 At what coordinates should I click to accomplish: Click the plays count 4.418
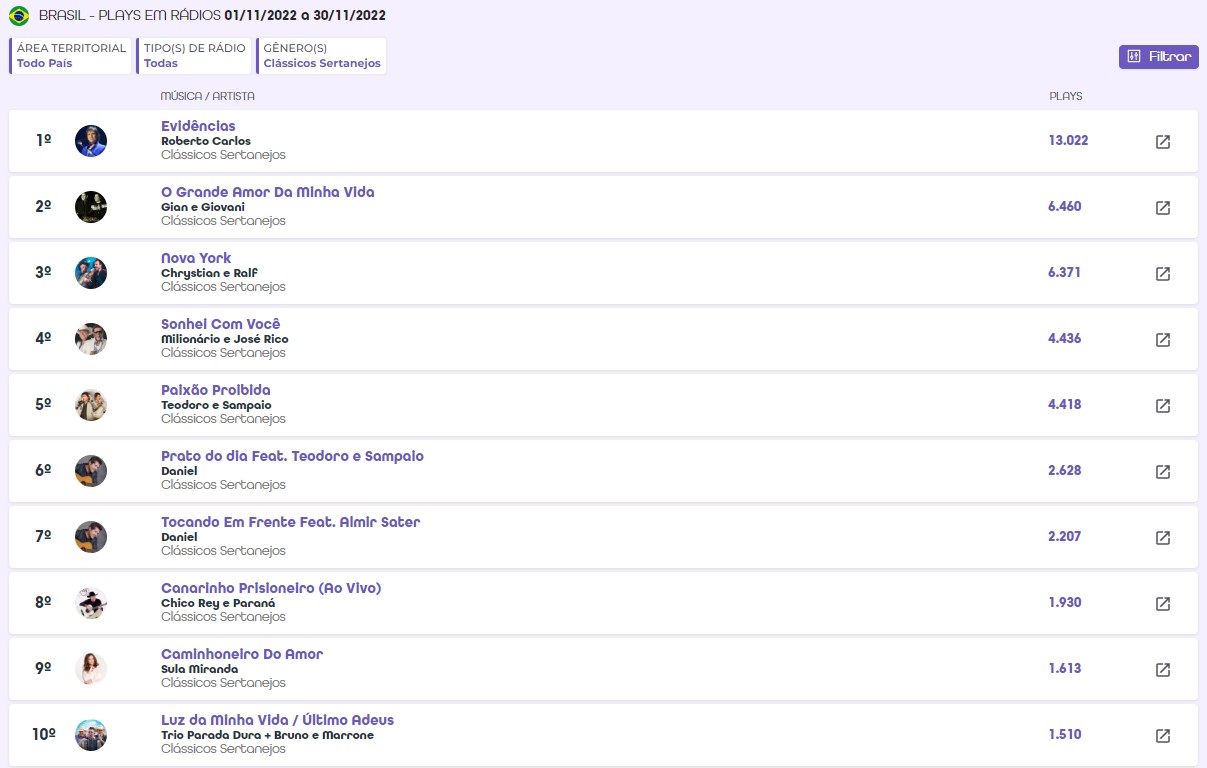(x=1065, y=405)
